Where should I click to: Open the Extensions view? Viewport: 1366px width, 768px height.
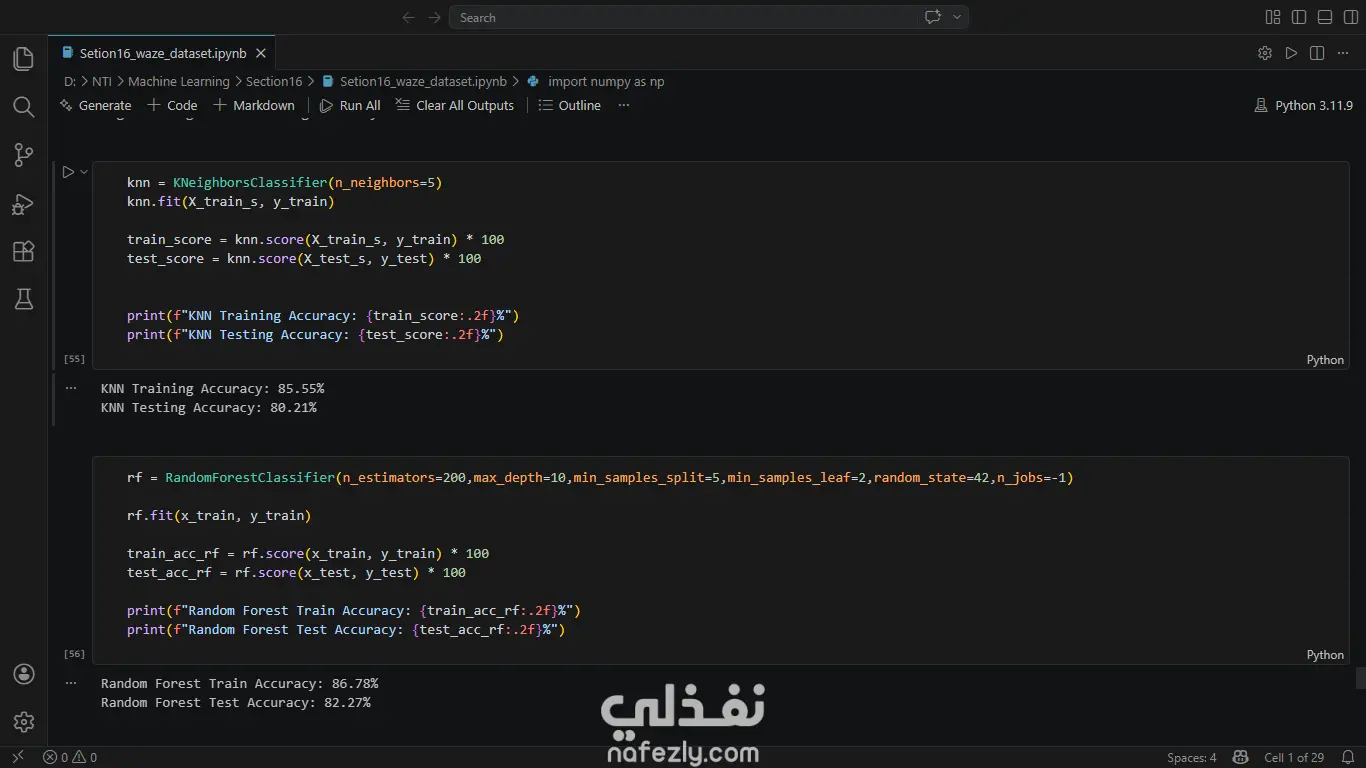pyautogui.click(x=24, y=252)
